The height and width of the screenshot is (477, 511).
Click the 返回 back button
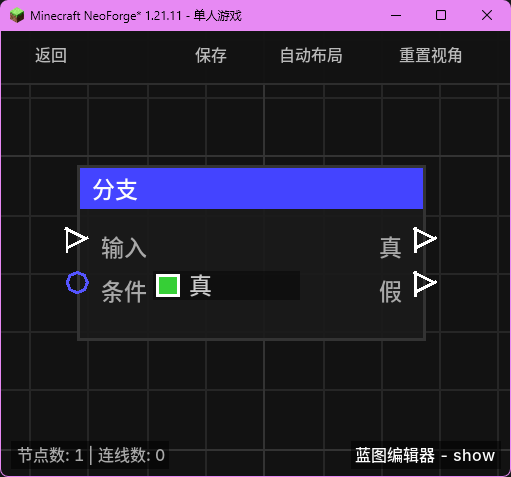[51, 55]
